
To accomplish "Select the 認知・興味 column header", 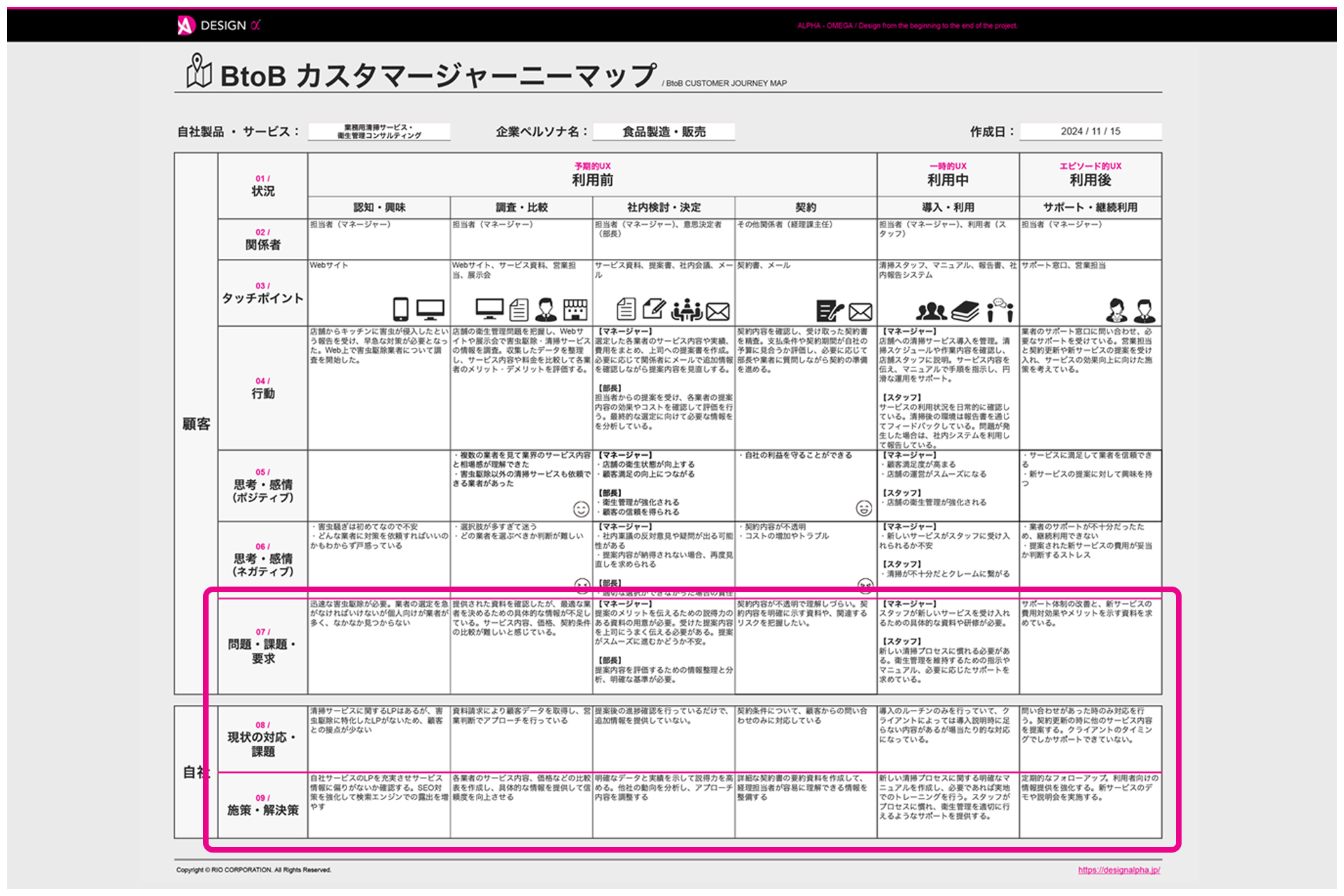I will click(x=379, y=207).
